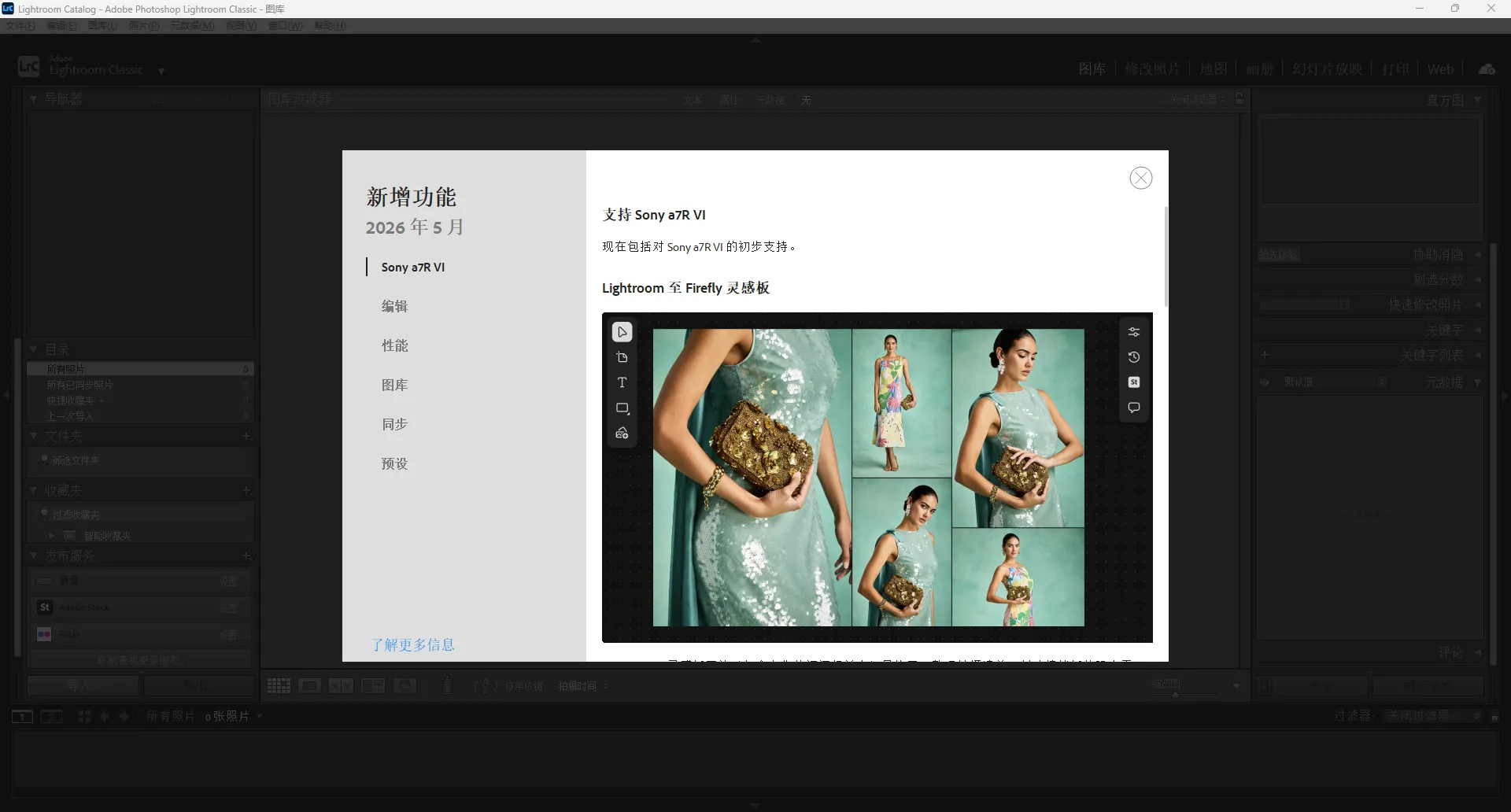Click 联机查找更多服务 button
The height and width of the screenshot is (812, 1511).
(x=141, y=660)
